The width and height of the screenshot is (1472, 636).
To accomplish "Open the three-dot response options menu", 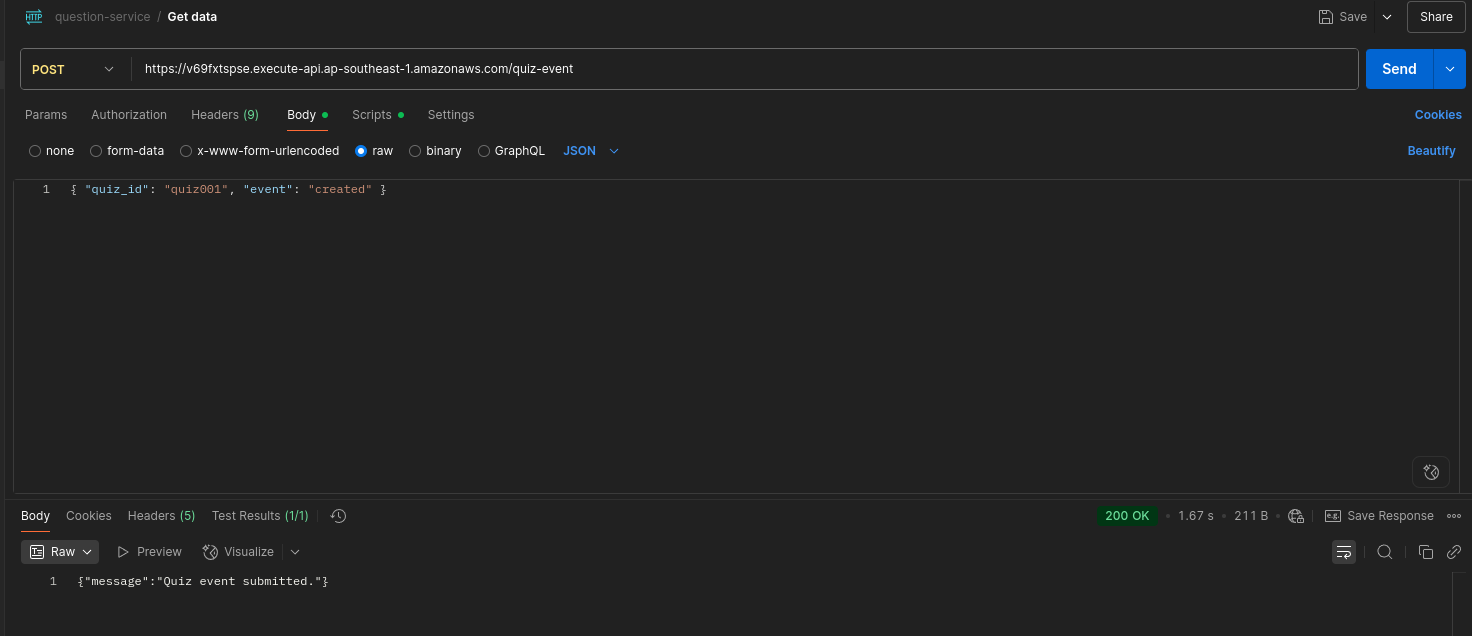I will (x=1454, y=516).
